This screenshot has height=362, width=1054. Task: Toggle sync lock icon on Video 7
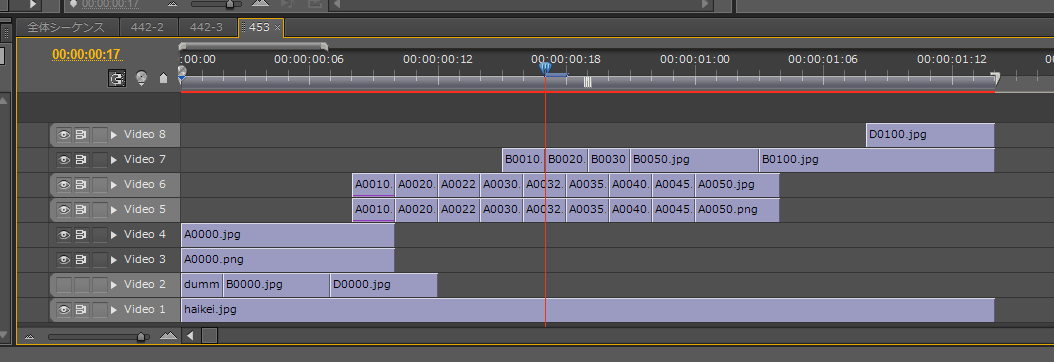(x=81, y=160)
